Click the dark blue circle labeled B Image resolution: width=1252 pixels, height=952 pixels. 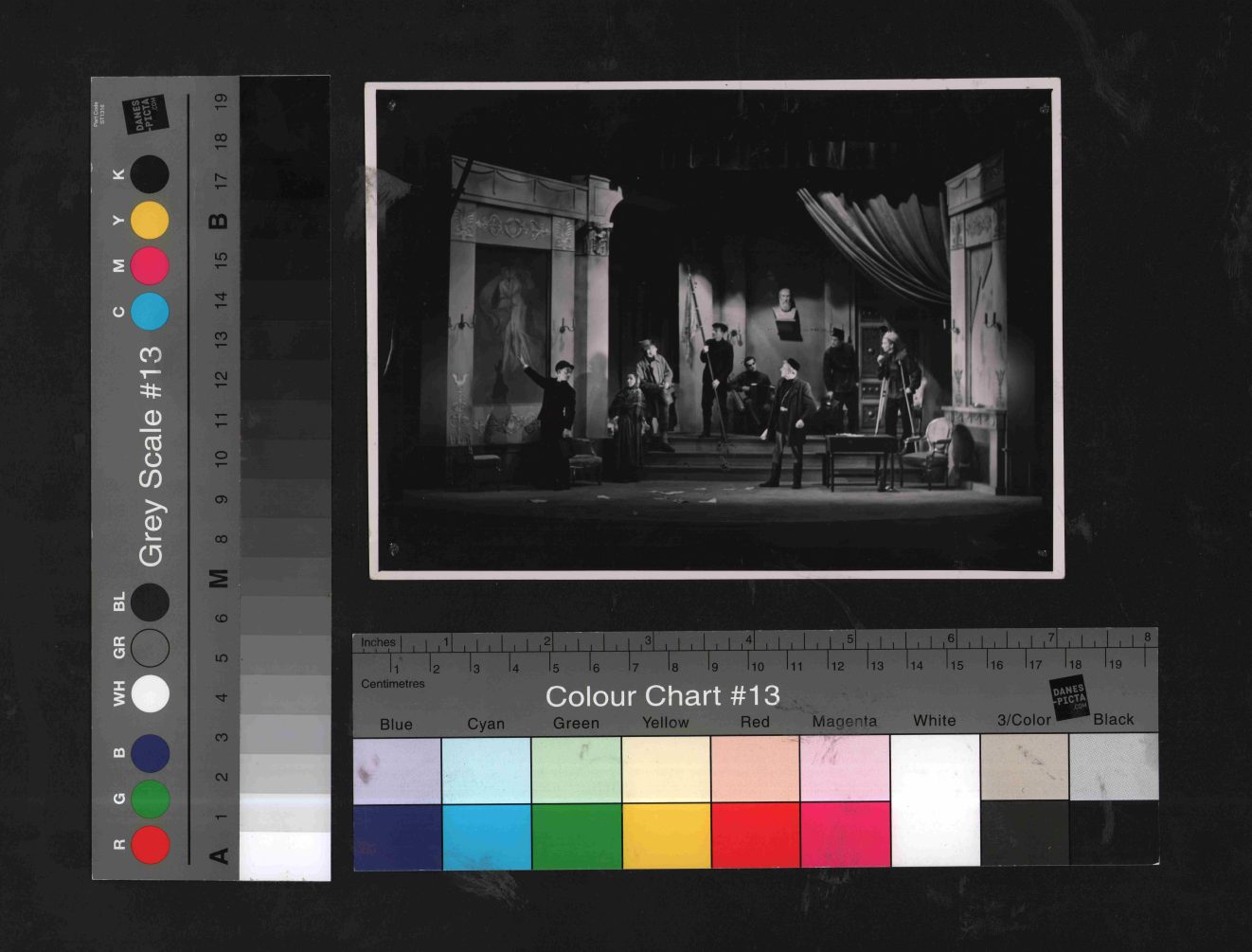point(150,754)
